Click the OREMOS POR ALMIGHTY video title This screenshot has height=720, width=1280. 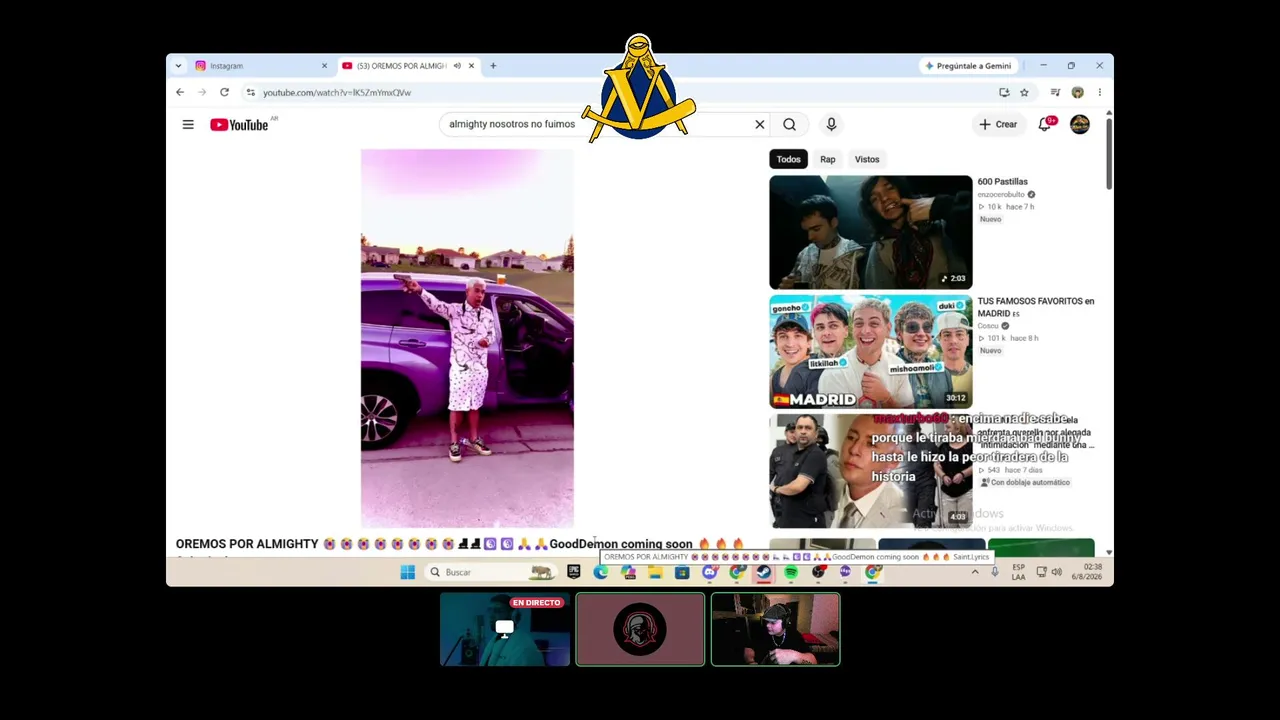tap(460, 544)
